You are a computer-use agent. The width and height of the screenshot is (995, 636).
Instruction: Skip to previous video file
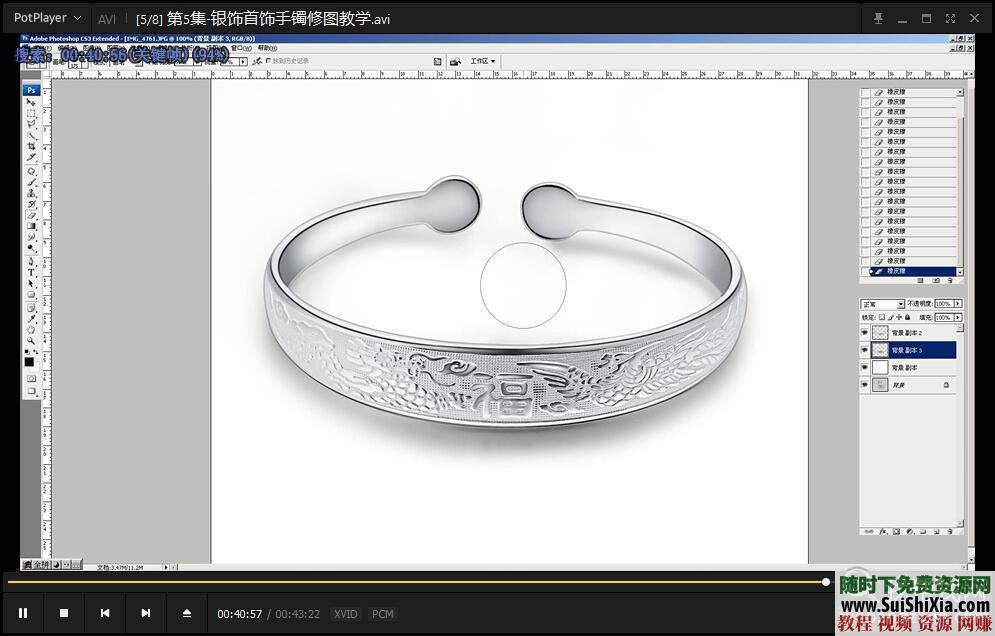tap(105, 613)
